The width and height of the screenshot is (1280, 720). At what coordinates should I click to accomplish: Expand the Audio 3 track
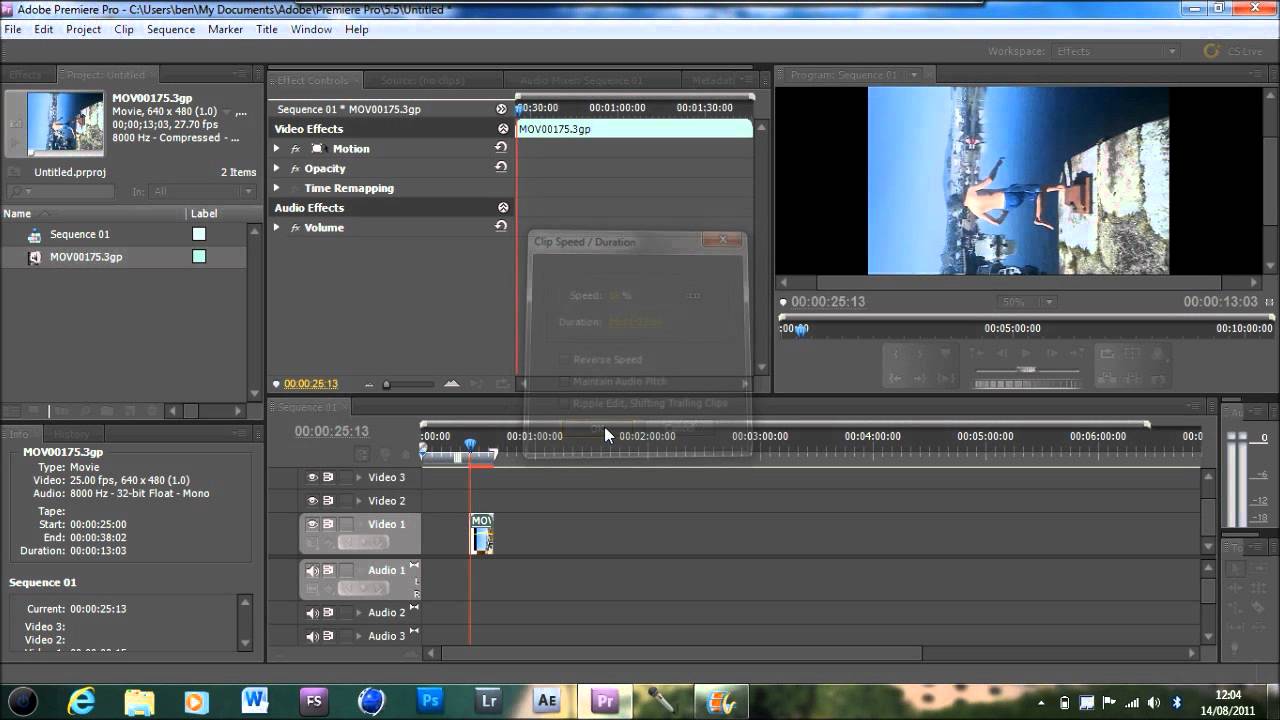(359, 636)
